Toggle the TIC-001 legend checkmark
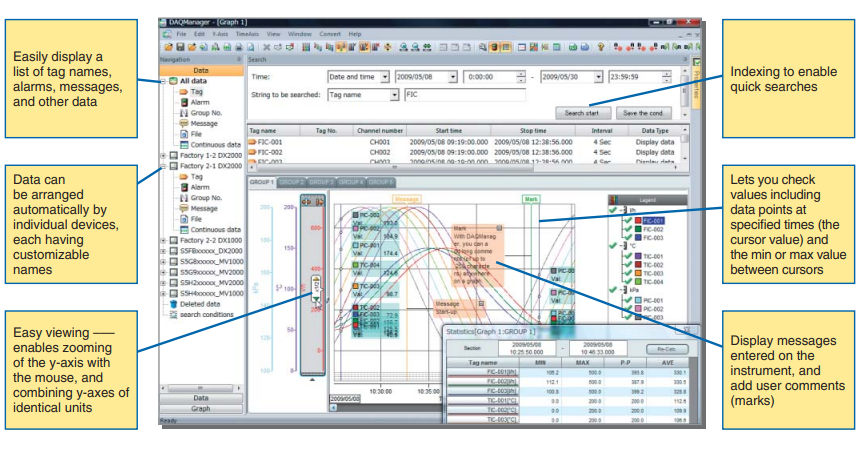This screenshot has height=459, width=860. click(628, 256)
